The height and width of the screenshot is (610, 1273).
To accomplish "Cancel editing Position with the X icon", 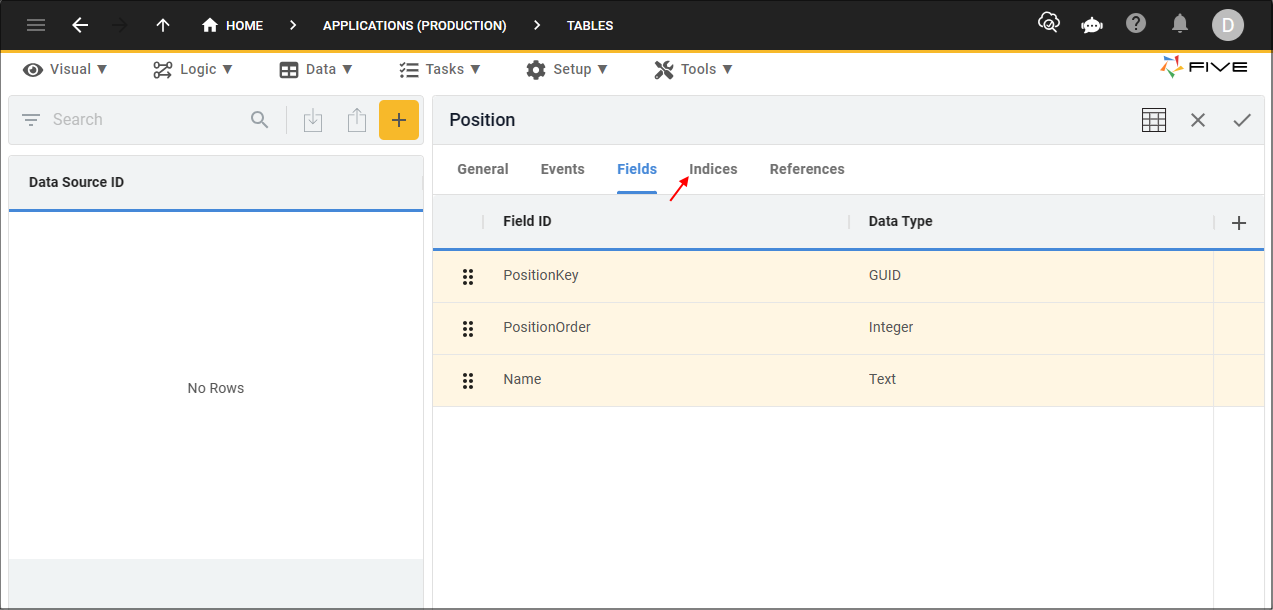I will coord(1198,120).
